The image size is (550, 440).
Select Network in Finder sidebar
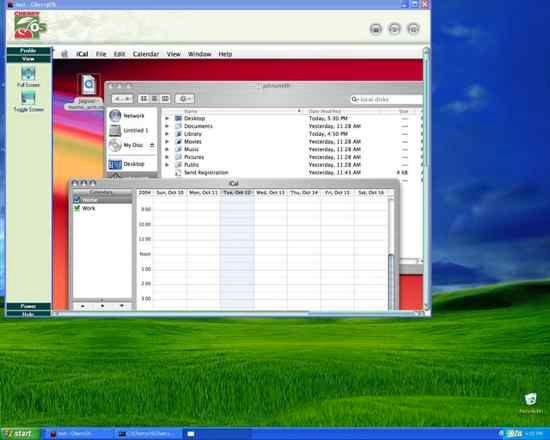126,116
